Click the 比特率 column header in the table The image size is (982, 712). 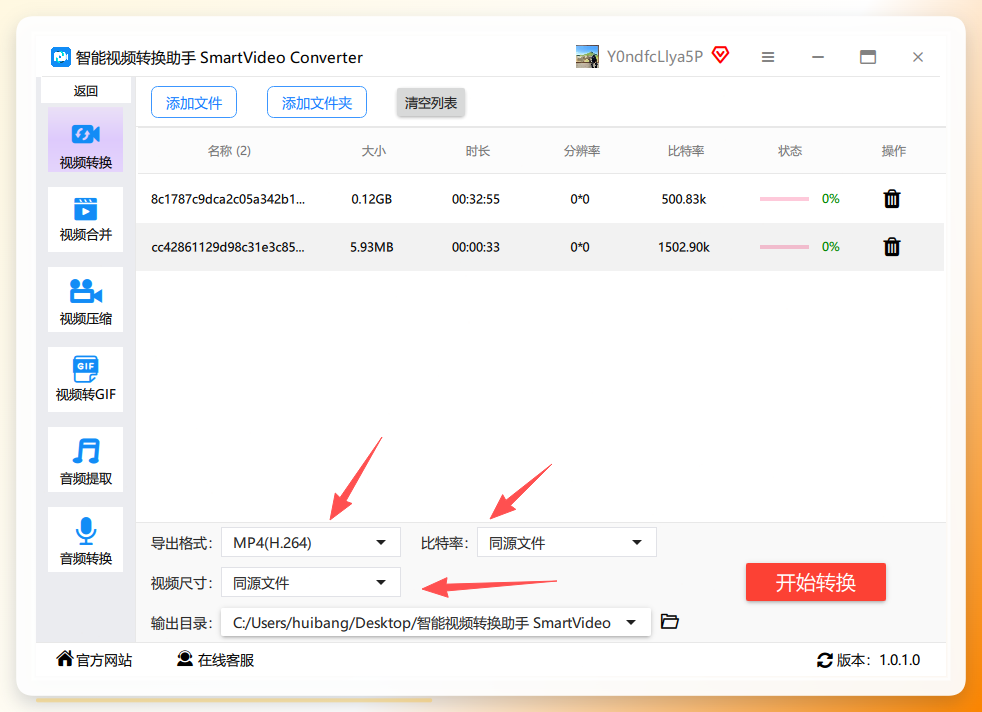(686, 151)
